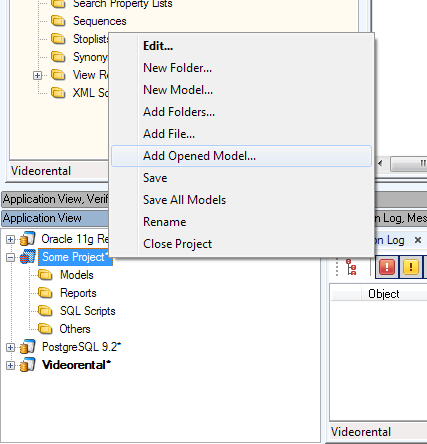Click the Models folder icon

45,275
